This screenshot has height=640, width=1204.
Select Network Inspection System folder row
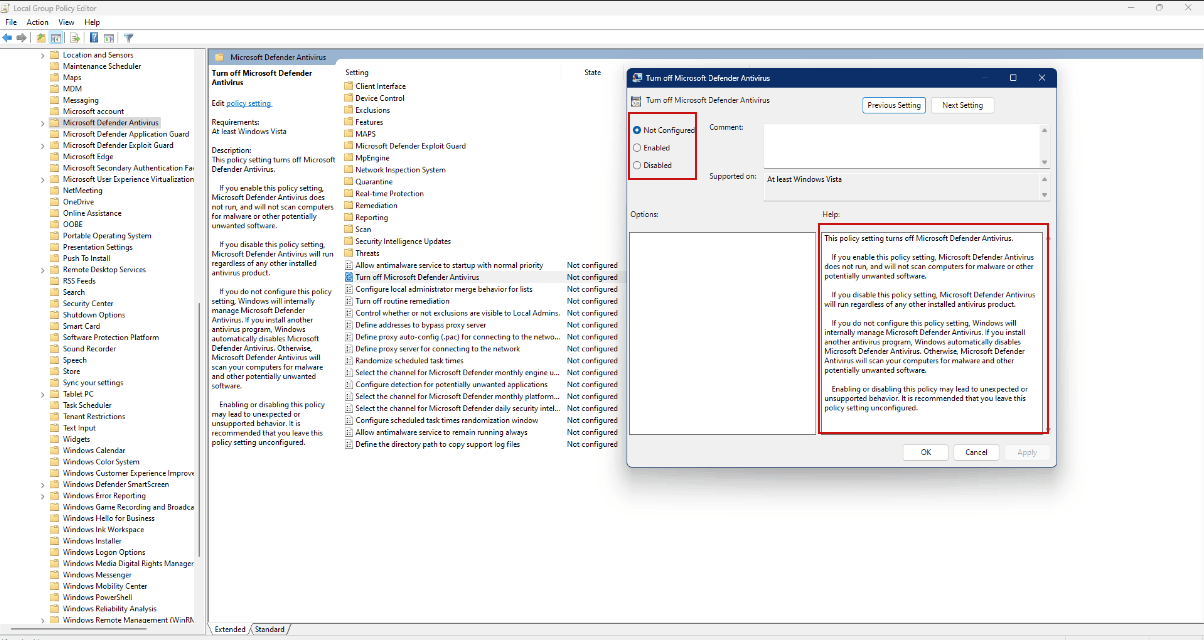pyautogui.click(x=400, y=170)
